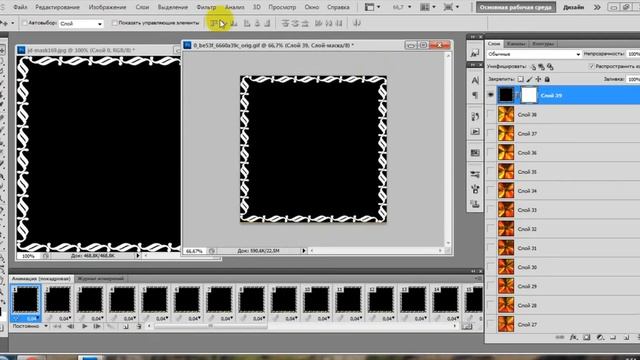Select animation frame 14 thumbnail

[x=445, y=300]
